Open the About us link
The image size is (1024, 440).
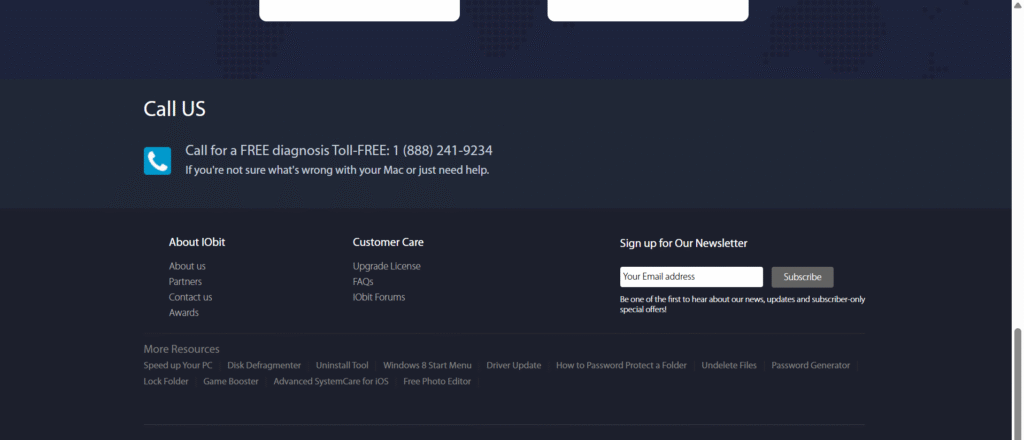(187, 266)
